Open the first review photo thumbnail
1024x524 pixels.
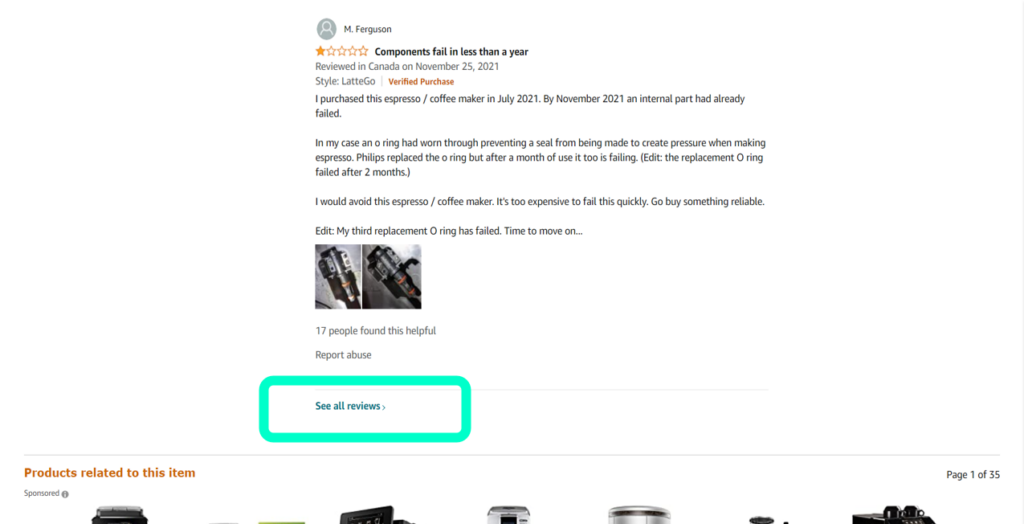point(338,276)
